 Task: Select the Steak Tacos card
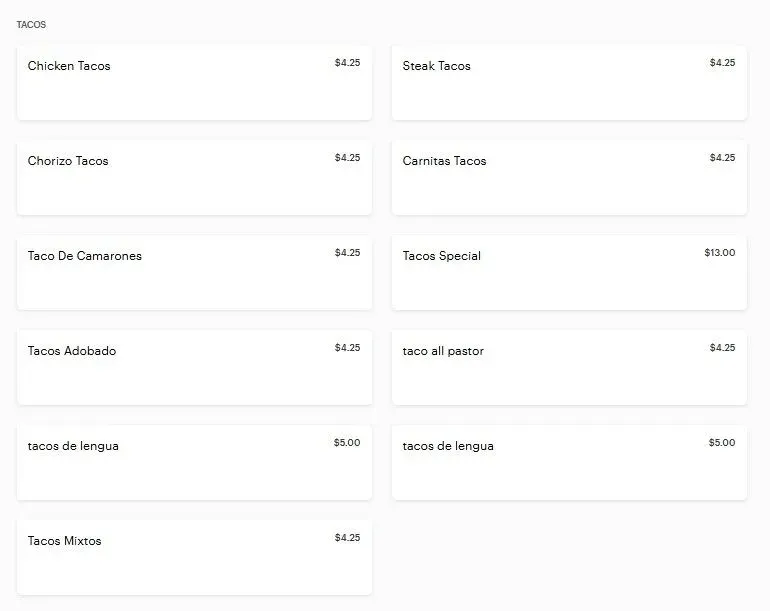569,83
